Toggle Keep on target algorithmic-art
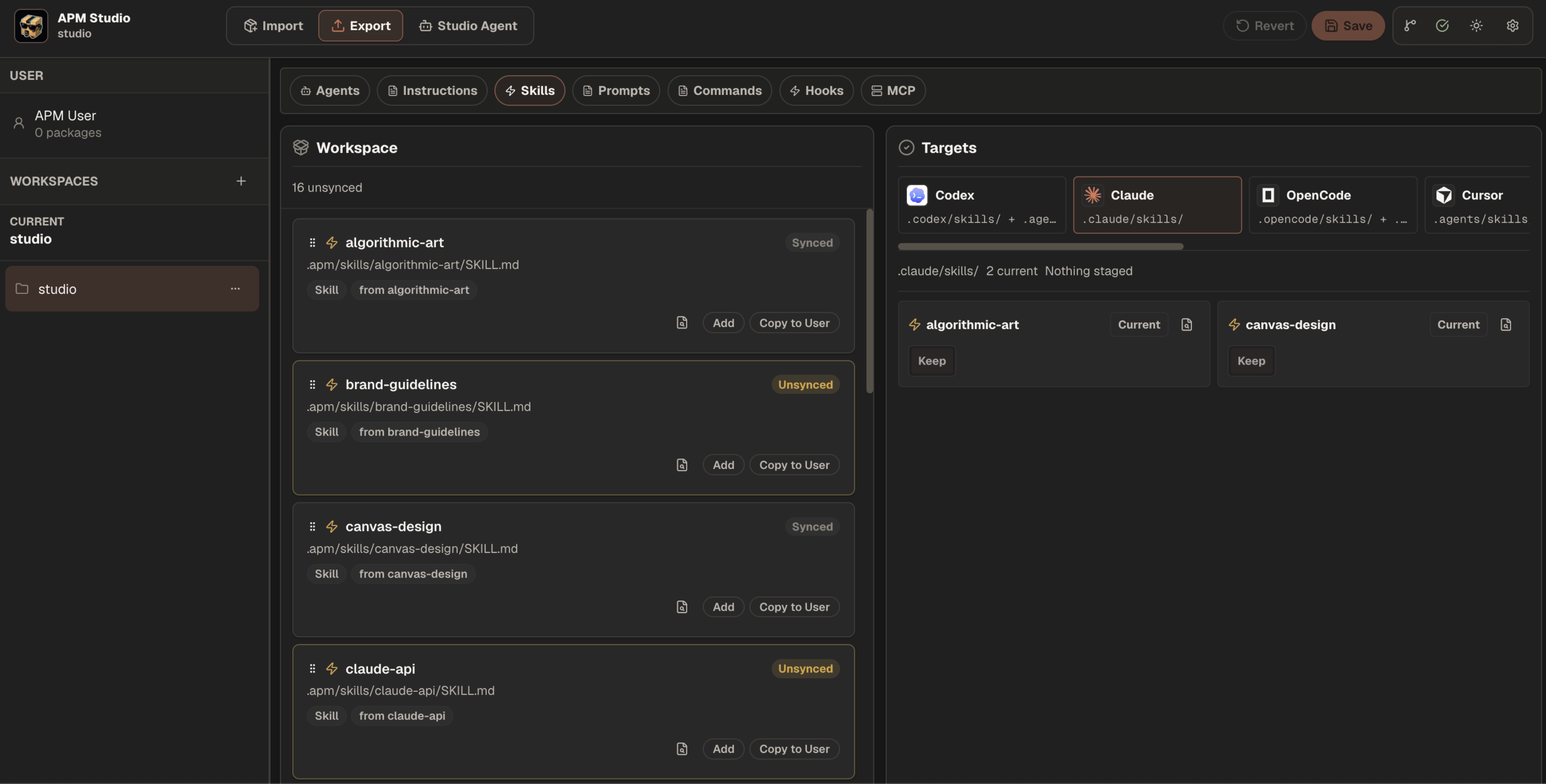 pos(931,361)
